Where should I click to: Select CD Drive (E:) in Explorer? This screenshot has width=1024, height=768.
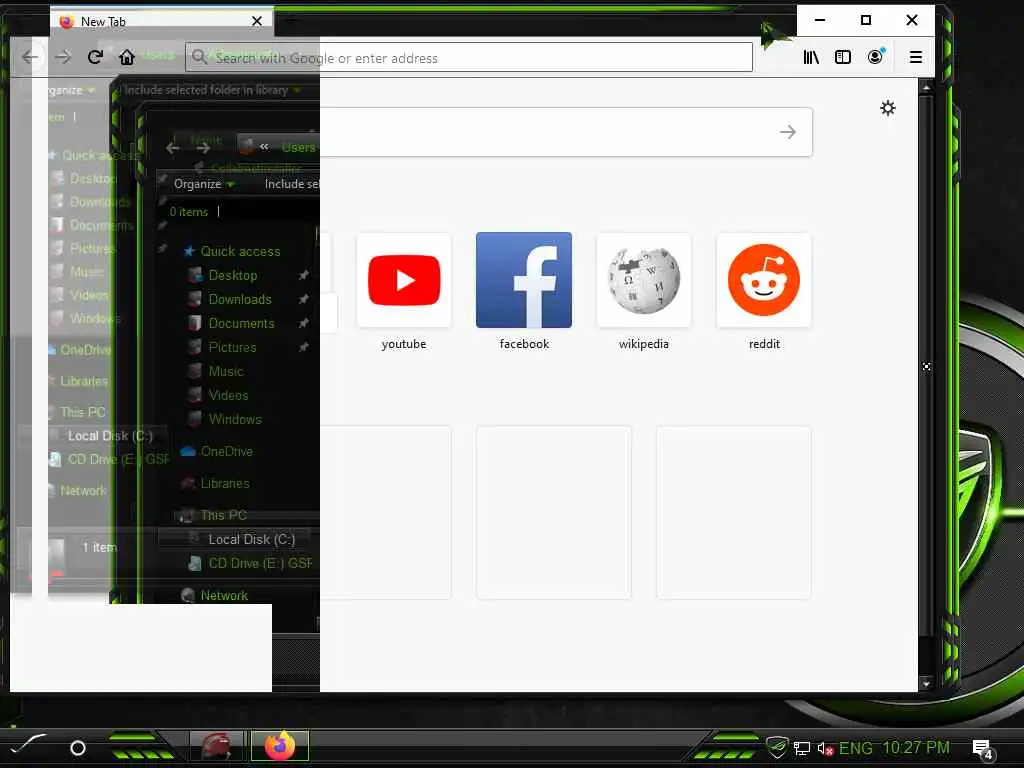point(259,563)
